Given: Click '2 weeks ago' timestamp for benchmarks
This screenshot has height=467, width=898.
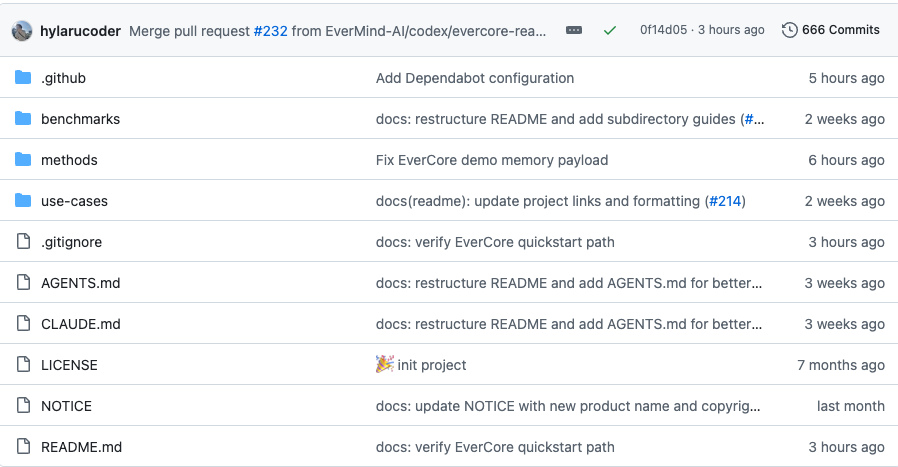Looking at the screenshot, I should pyautogui.click(x=845, y=119).
